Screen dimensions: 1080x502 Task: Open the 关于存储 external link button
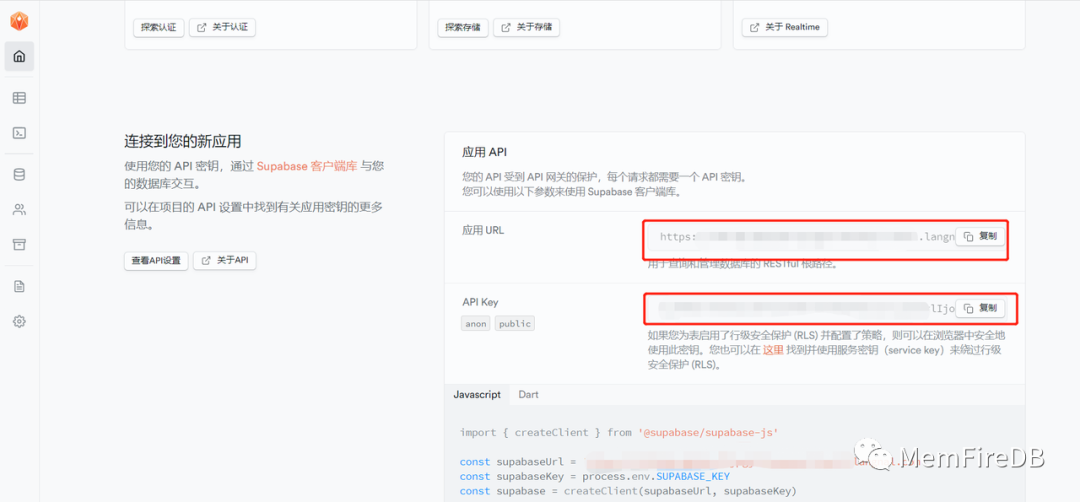pos(527,28)
